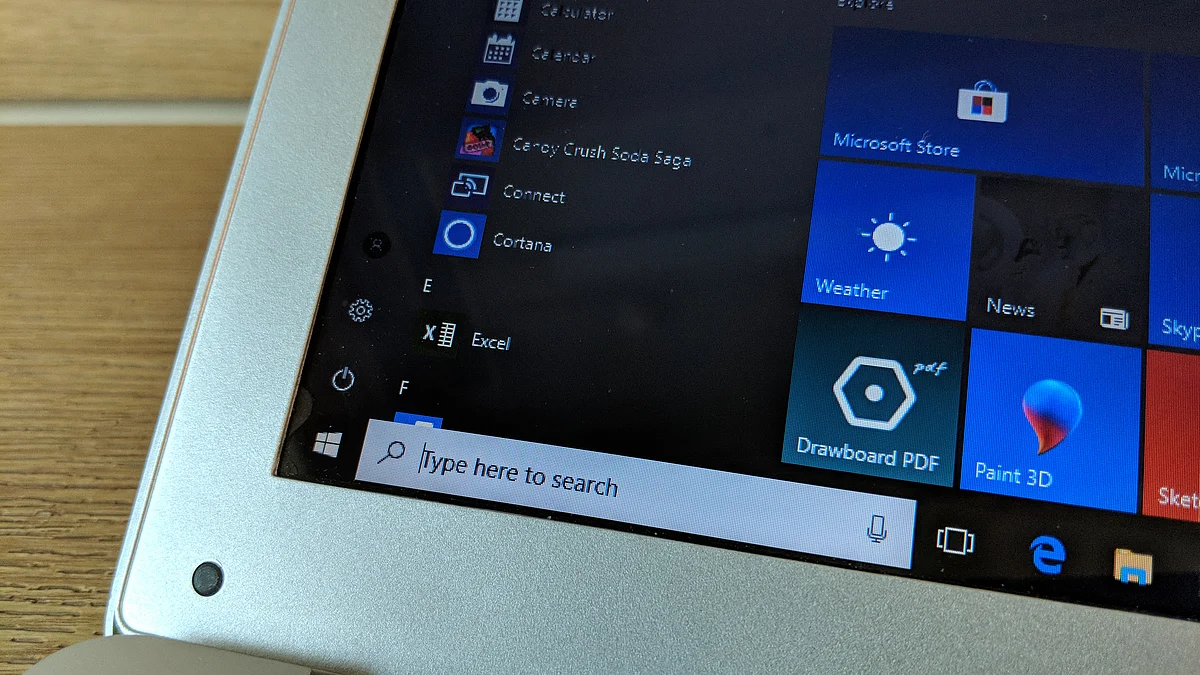This screenshot has width=1200, height=675.
Task: Select the Excel list entry text
Action: 490,341
